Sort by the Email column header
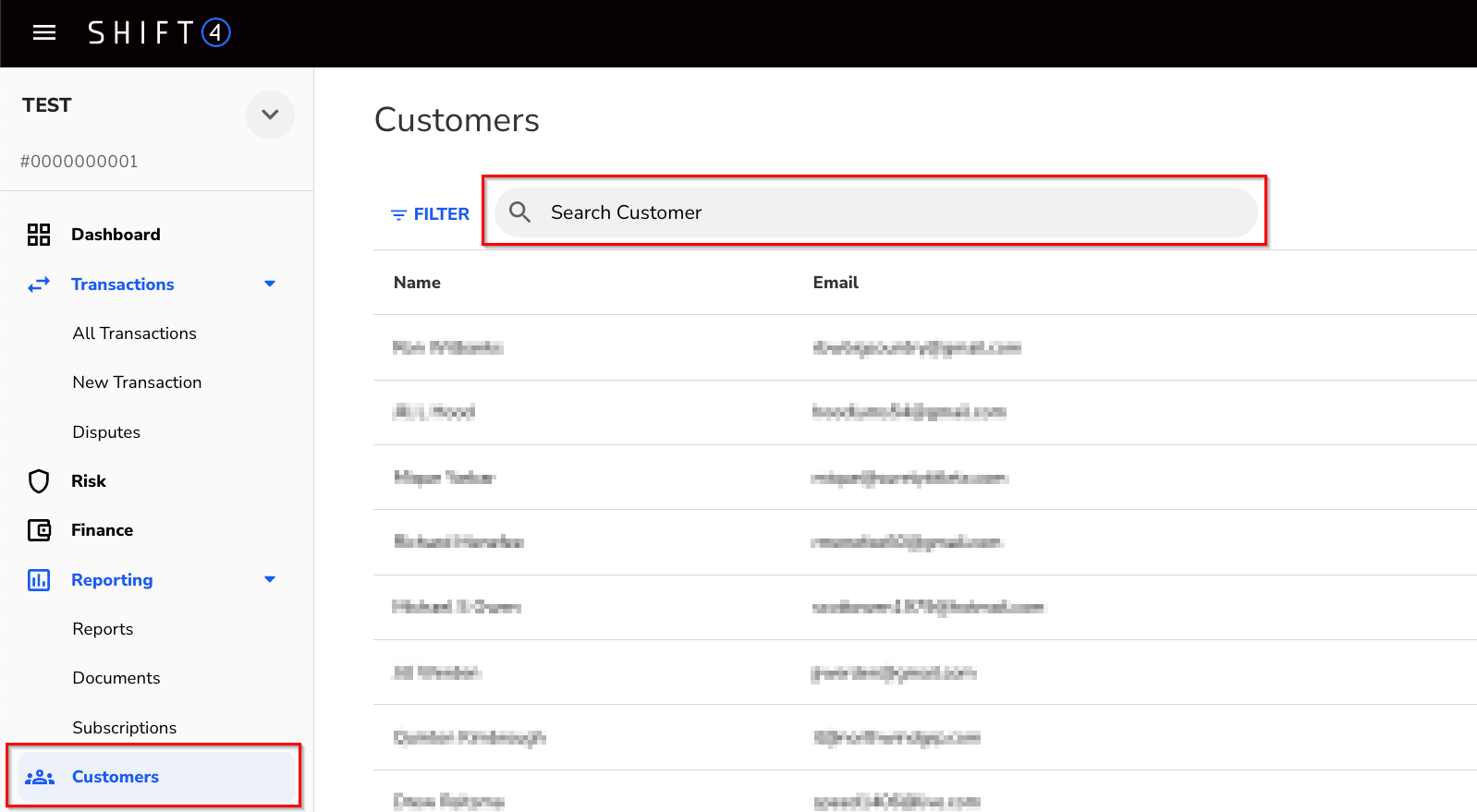The width and height of the screenshot is (1477, 812). coord(836,283)
